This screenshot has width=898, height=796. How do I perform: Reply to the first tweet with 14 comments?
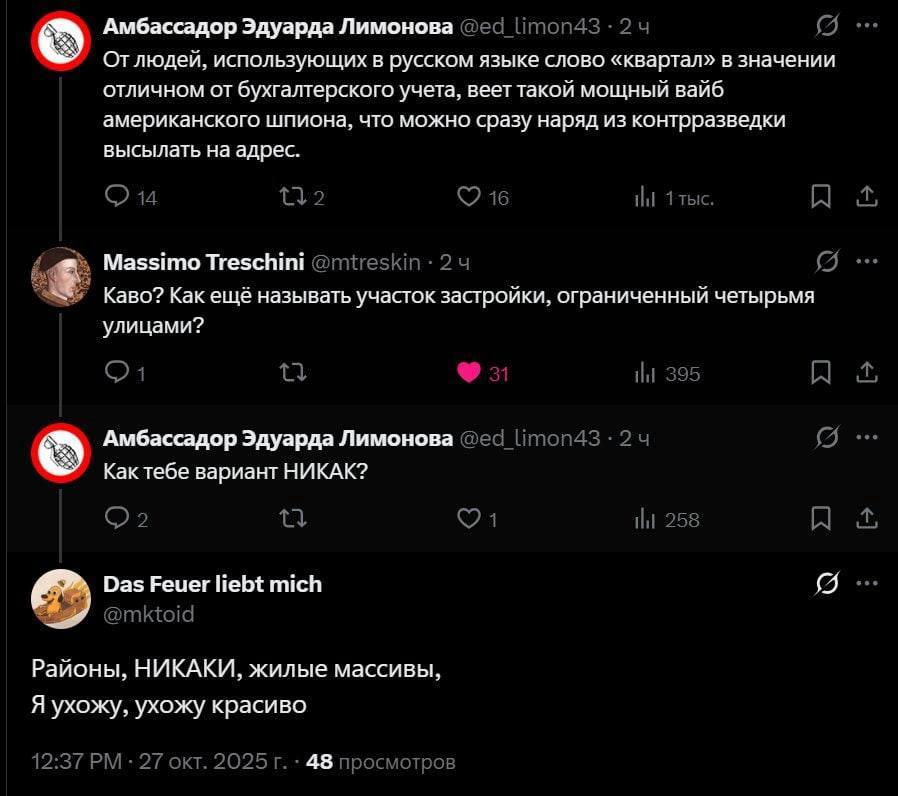pos(118,197)
